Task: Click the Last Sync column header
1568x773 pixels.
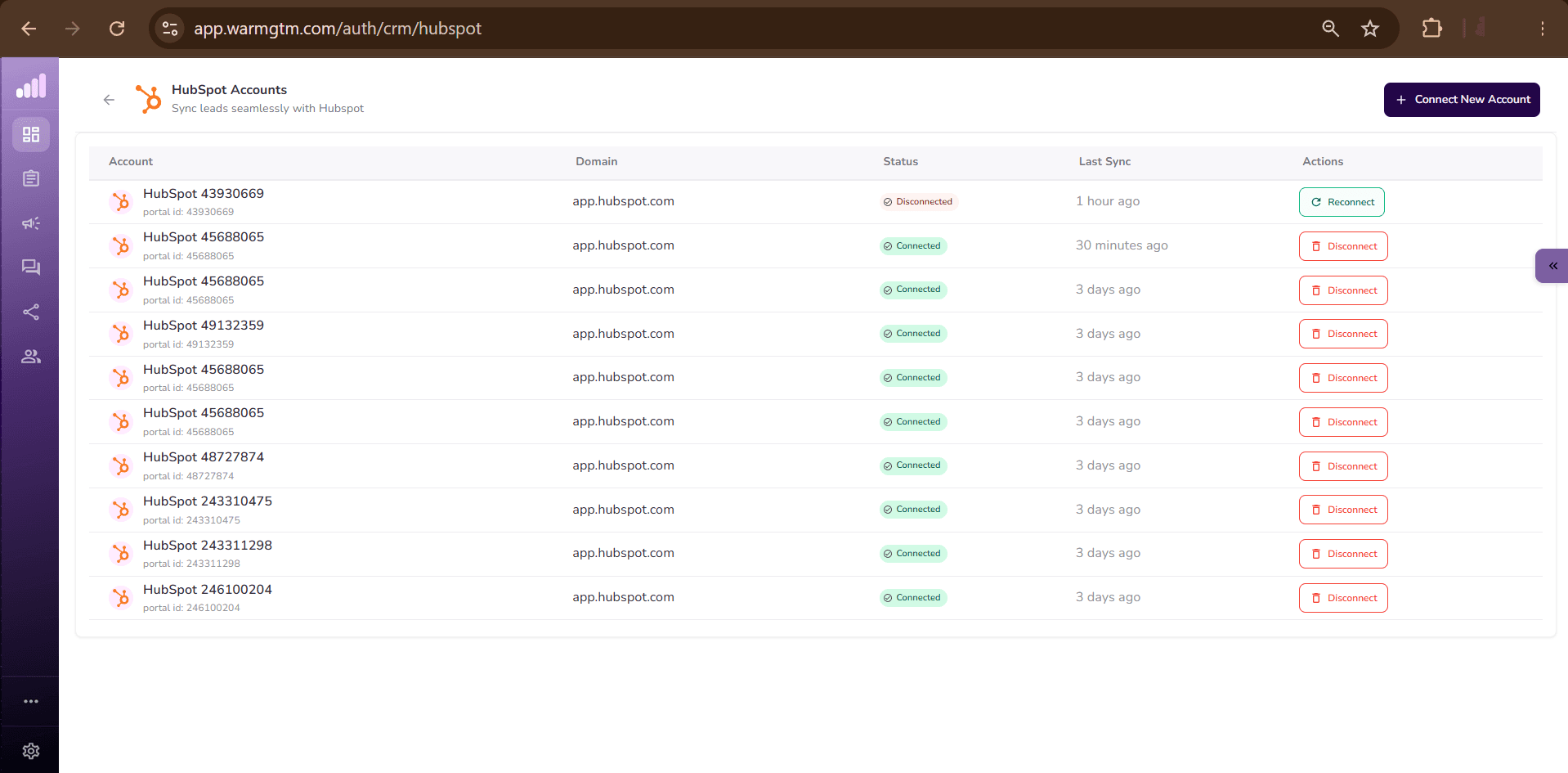Action: 1104,162
